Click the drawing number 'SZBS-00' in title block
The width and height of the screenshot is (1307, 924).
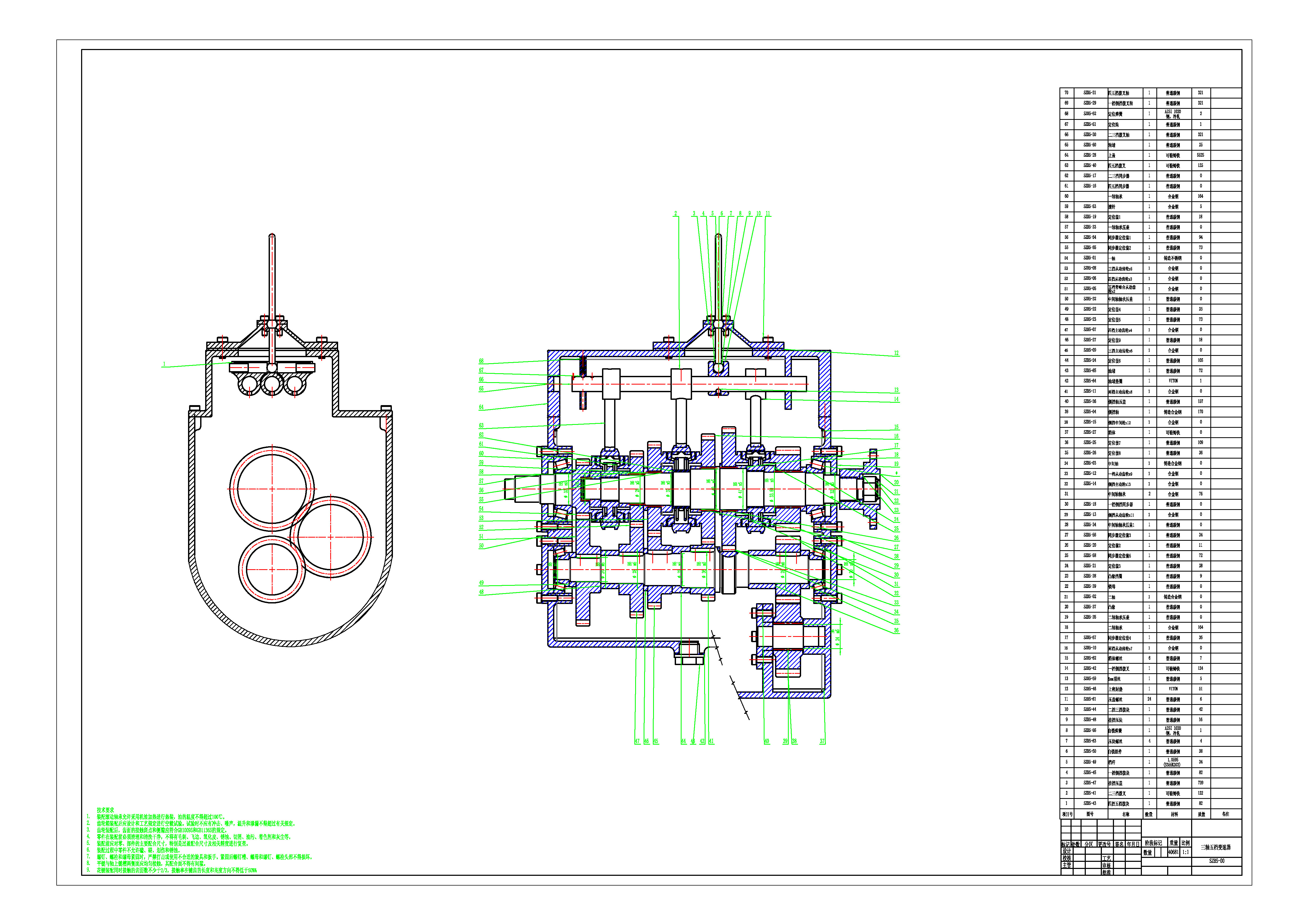1216,861
